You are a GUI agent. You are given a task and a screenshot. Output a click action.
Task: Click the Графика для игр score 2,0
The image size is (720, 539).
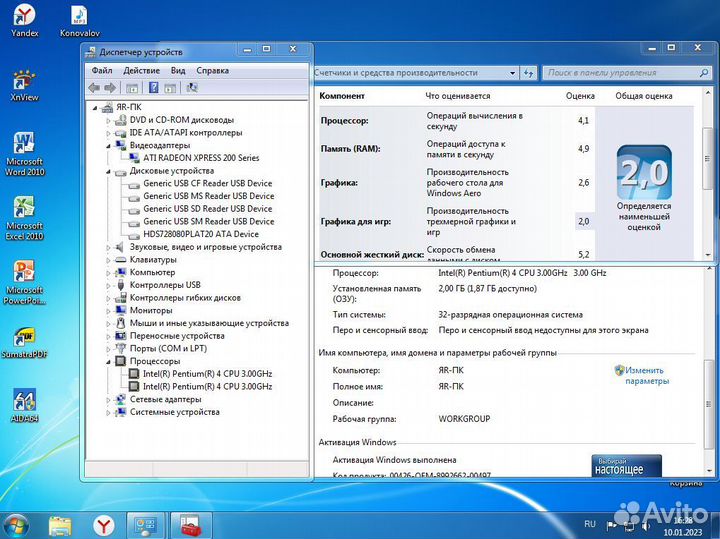pyautogui.click(x=584, y=221)
